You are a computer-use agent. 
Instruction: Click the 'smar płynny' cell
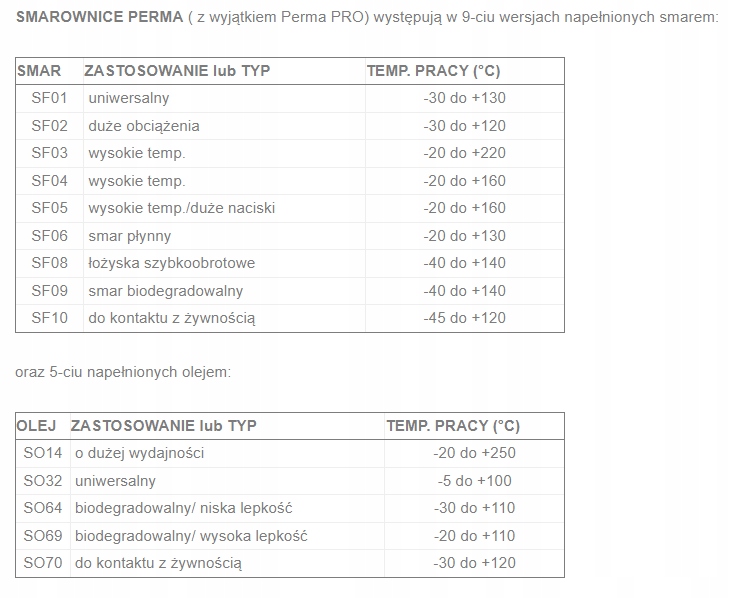click(129, 236)
